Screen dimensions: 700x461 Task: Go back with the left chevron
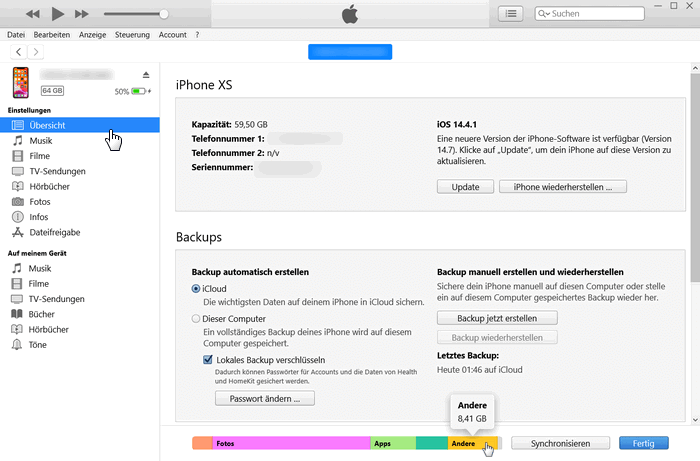coord(18,52)
